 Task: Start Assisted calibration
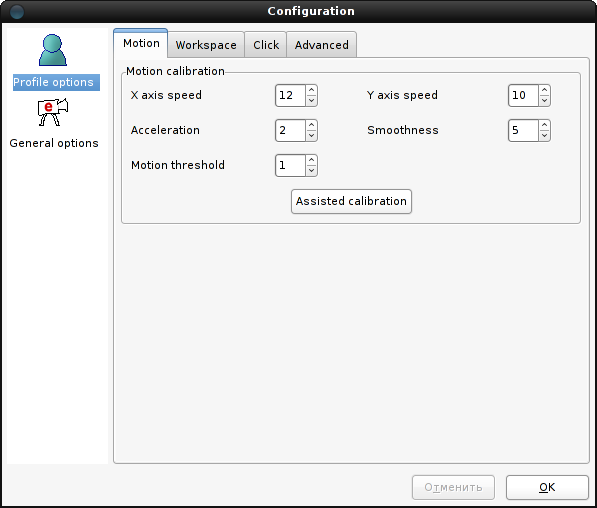(x=351, y=201)
